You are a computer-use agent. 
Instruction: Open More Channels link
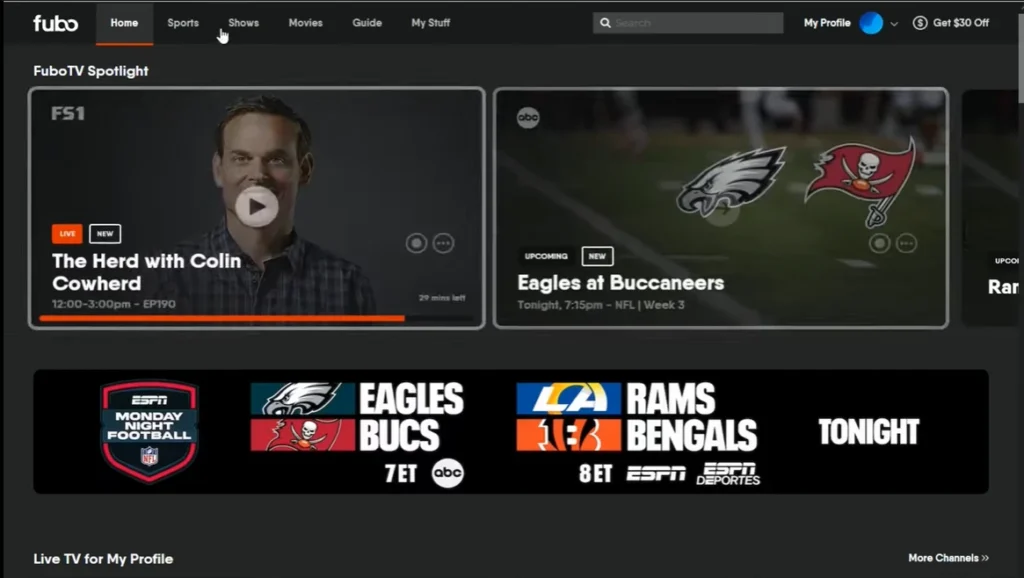pyautogui.click(x=948, y=558)
